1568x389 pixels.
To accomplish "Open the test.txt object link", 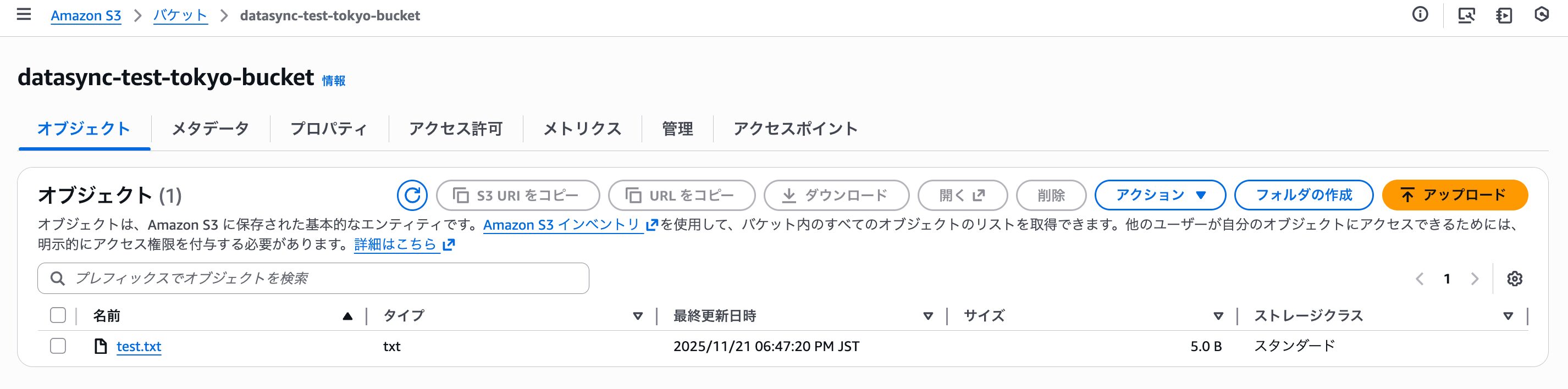I will 139,346.
